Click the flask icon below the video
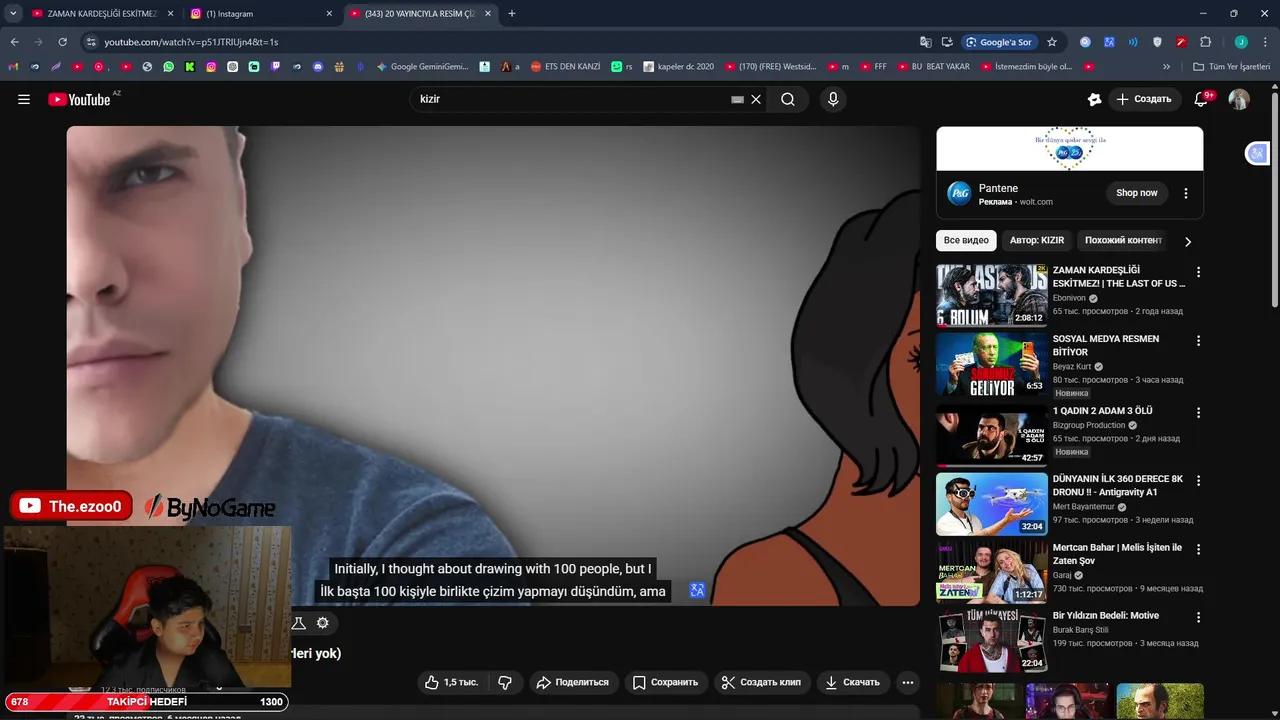The image size is (1280, 720). point(298,623)
